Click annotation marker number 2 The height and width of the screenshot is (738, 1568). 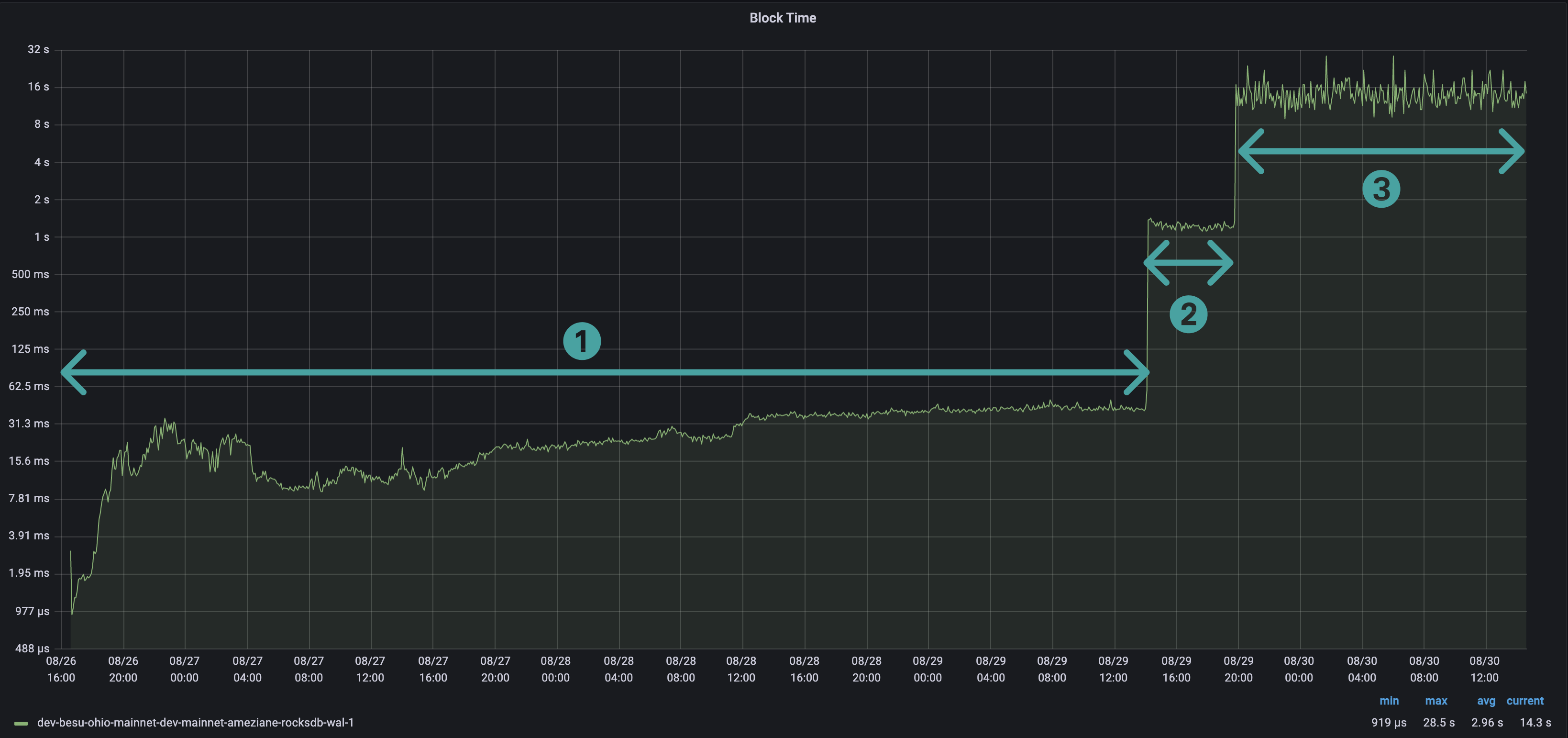(x=1188, y=313)
